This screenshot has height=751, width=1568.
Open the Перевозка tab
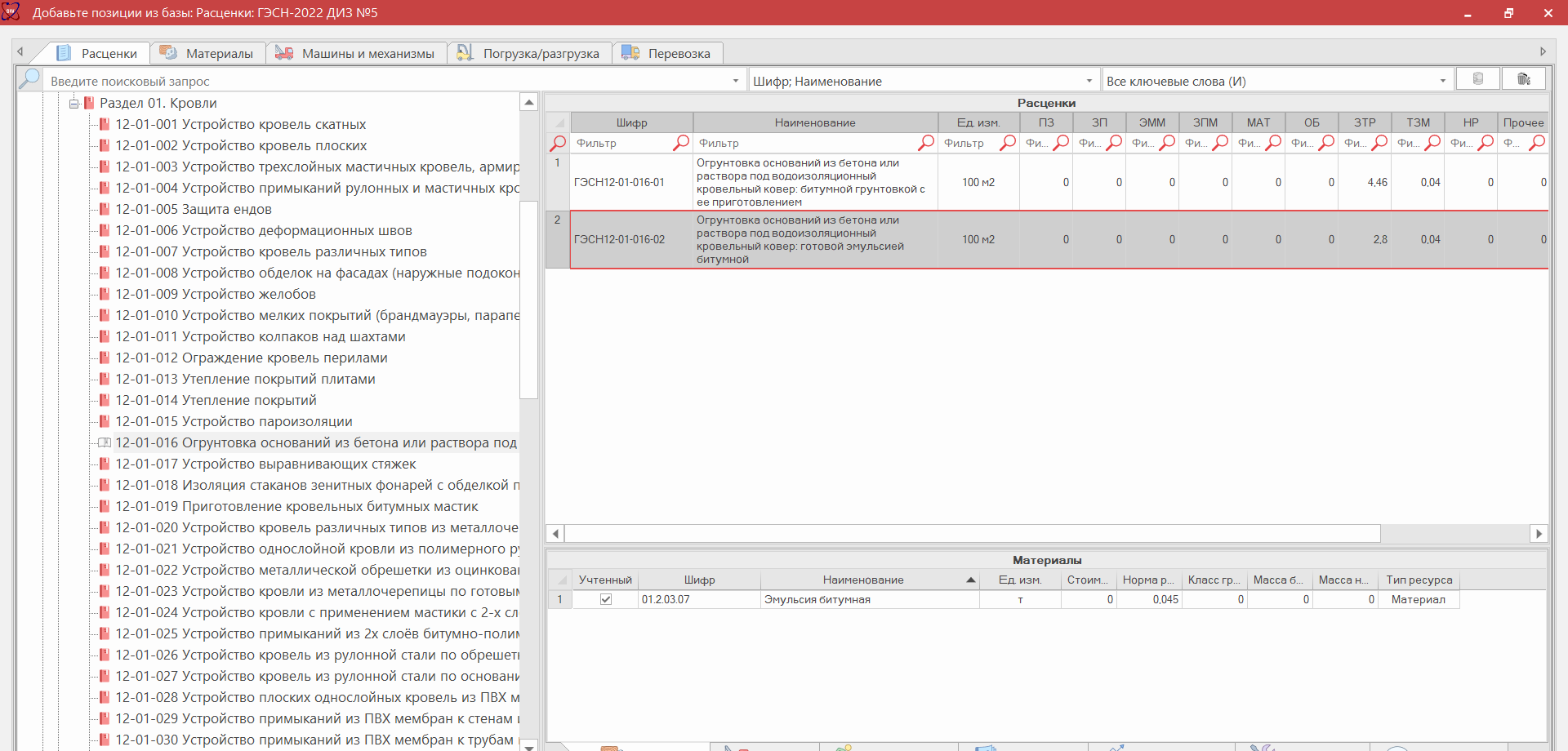pos(666,53)
